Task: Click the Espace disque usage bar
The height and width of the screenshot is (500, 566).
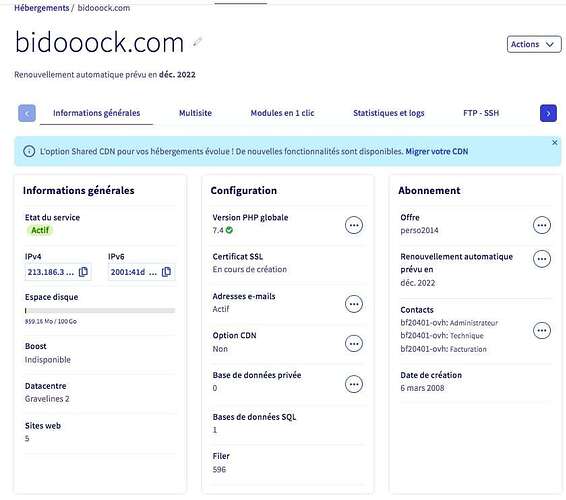Action: (100, 310)
